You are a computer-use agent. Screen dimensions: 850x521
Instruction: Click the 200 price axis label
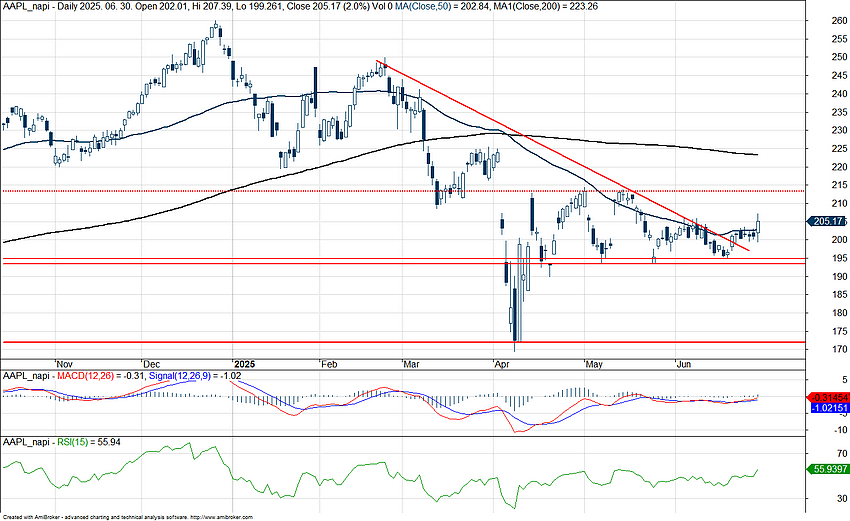click(x=839, y=240)
